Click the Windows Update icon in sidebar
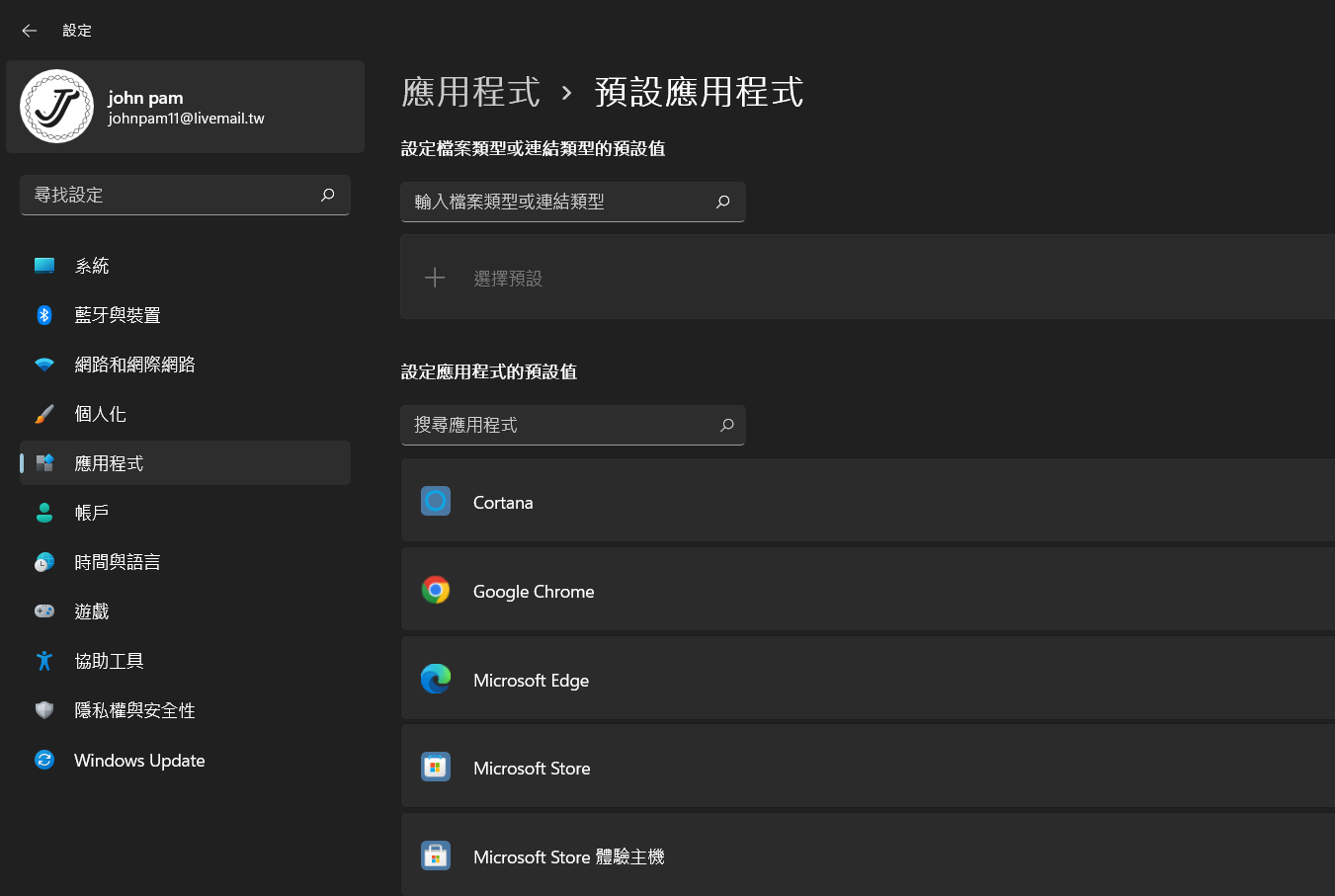This screenshot has height=896, width=1335. click(43, 760)
